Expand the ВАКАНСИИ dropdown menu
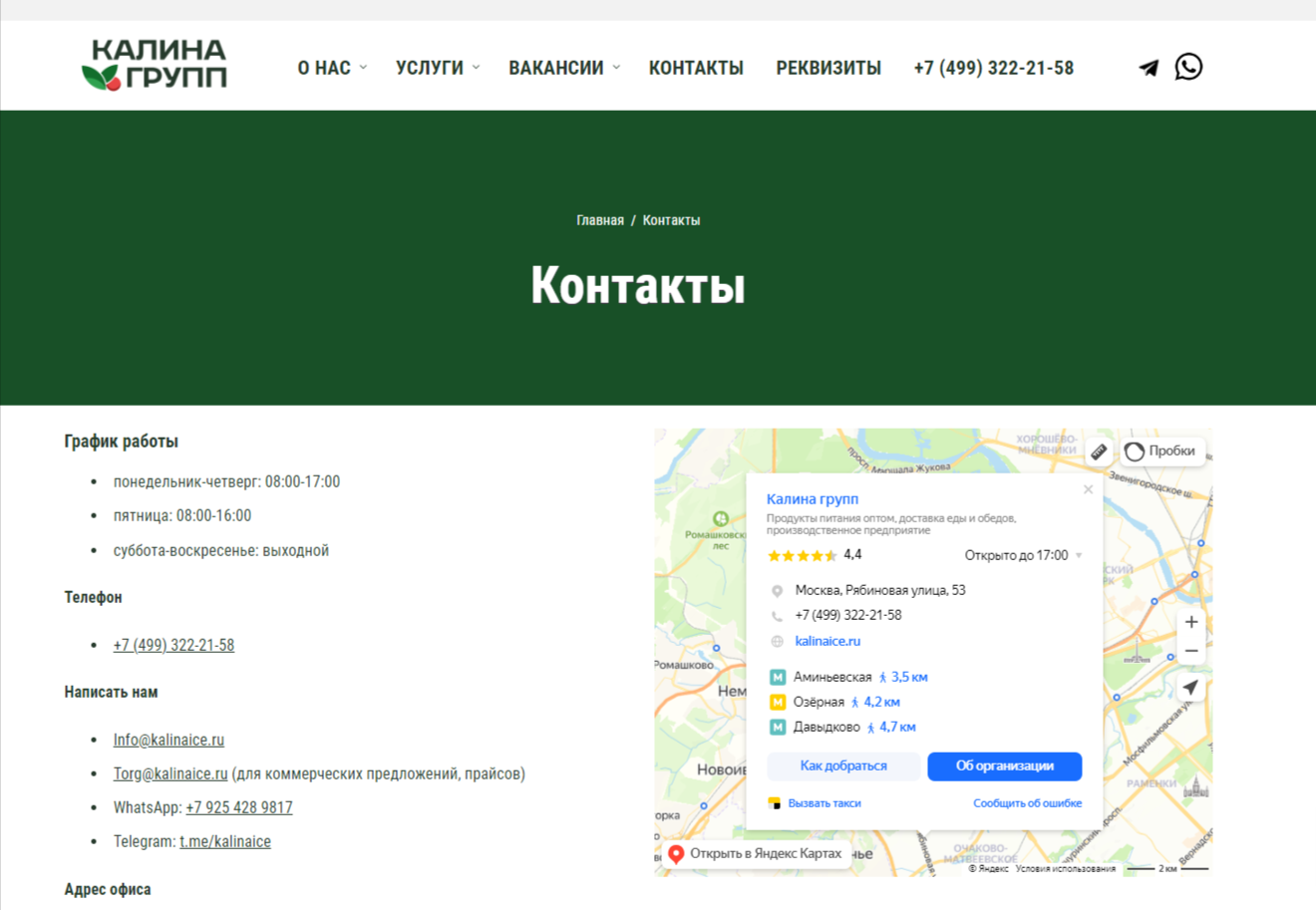The width and height of the screenshot is (1316, 910). tap(563, 68)
